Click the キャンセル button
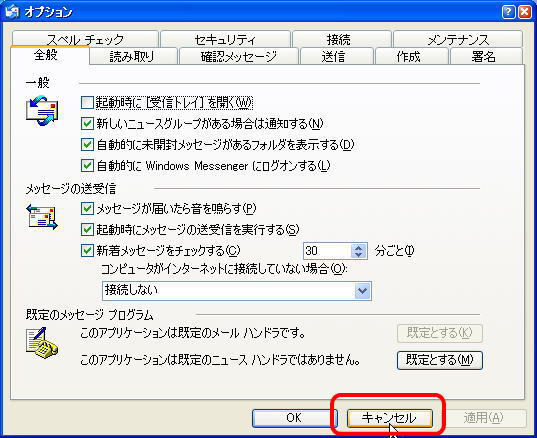Screen dimensions: 537x438 (389, 418)
